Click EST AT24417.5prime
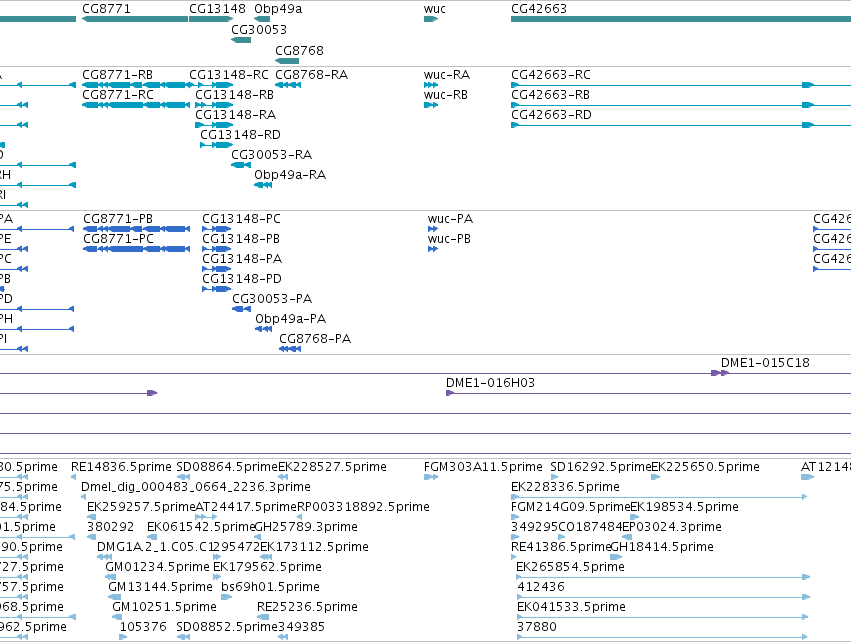The width and height of the screenshot is (851, 642). [246, 507]
